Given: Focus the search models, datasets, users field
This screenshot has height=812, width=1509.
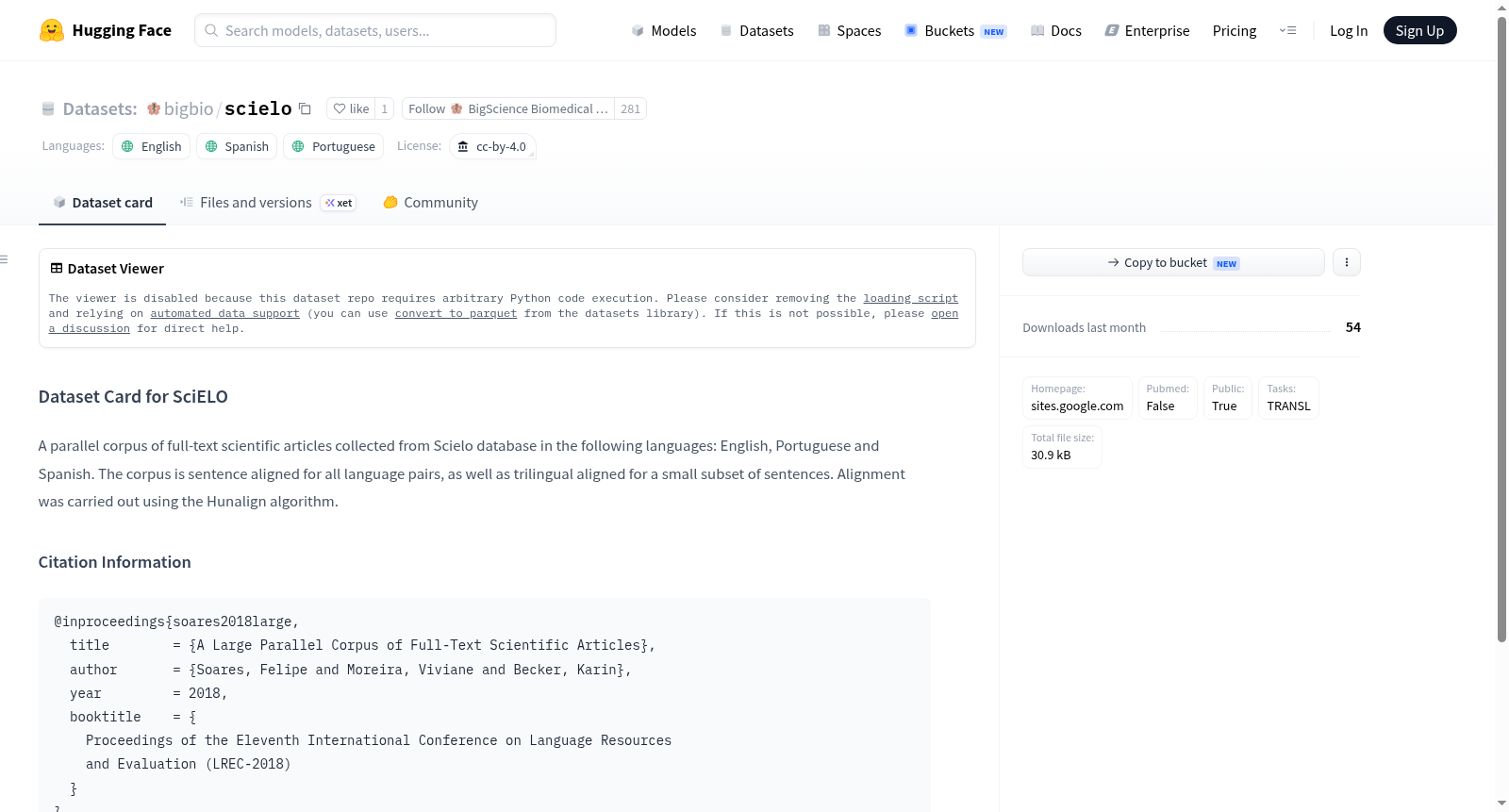Looking at the screenshot, I should click(x=375, y=30).
